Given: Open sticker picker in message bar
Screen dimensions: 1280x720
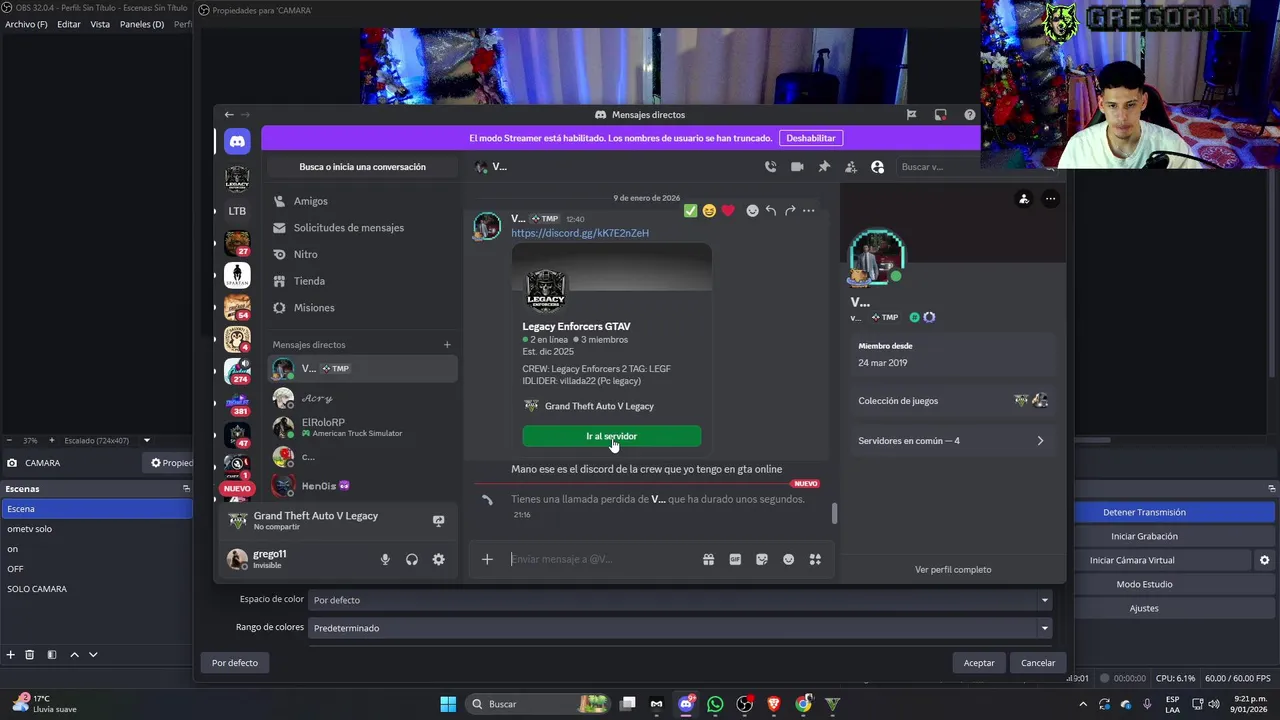Looking at the screenshot, I should tap(762, 559).
